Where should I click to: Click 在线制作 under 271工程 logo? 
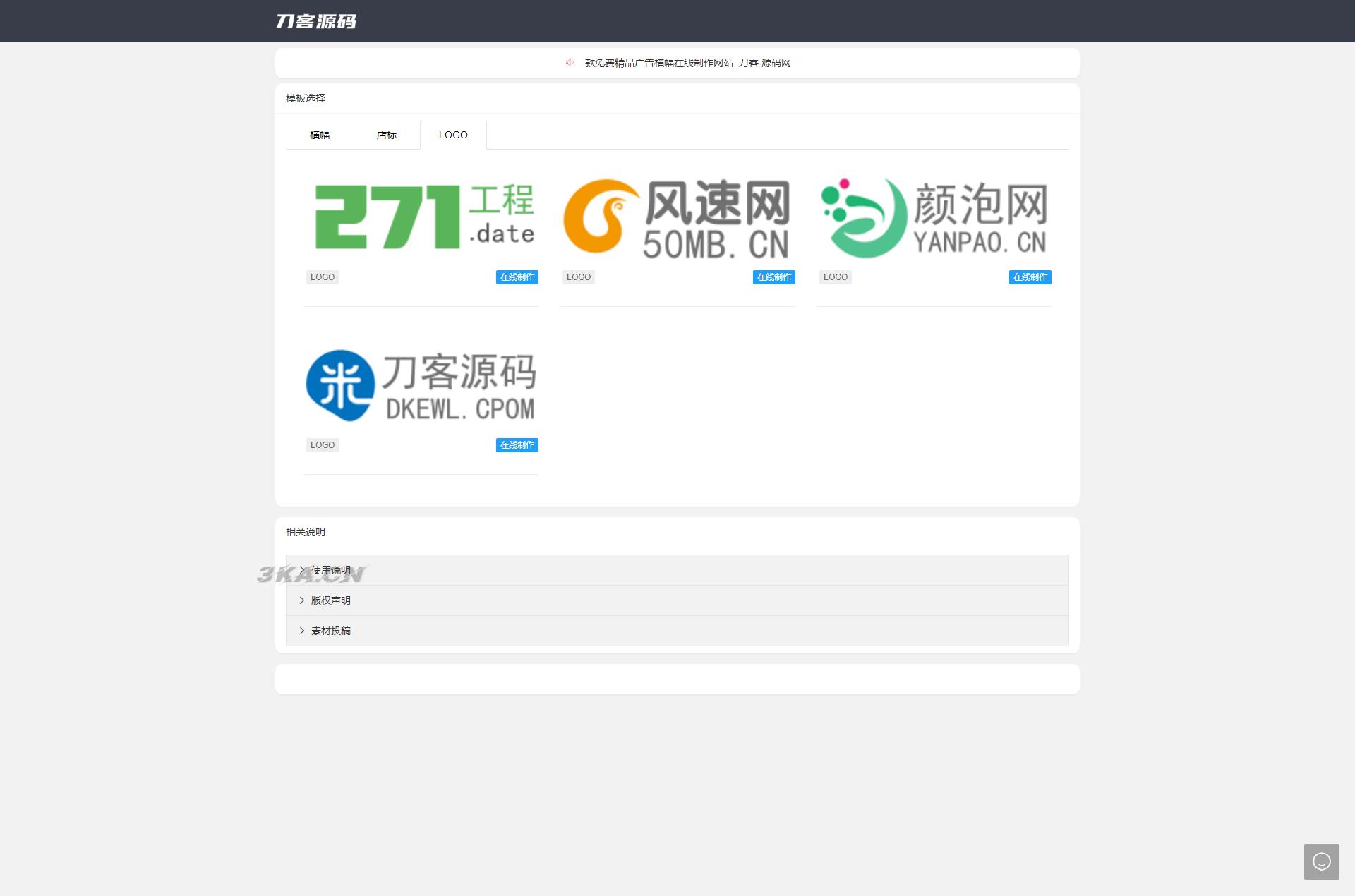(517, 277)
